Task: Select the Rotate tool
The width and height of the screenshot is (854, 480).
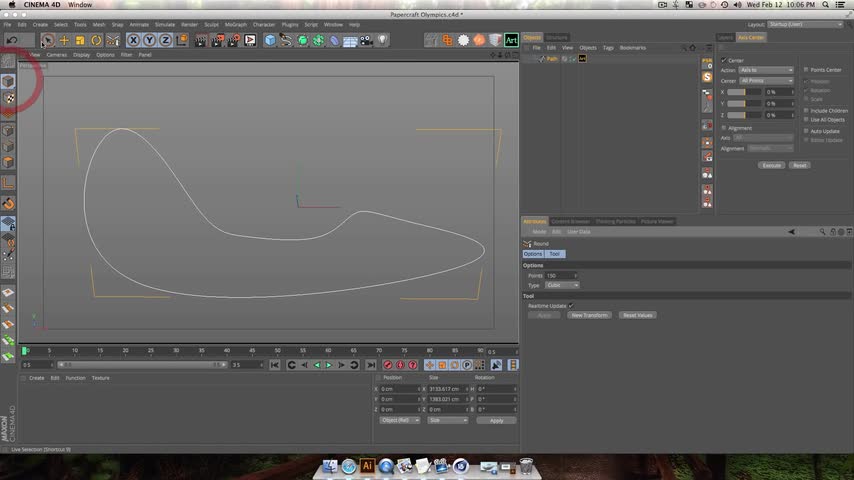Action: 97,40
